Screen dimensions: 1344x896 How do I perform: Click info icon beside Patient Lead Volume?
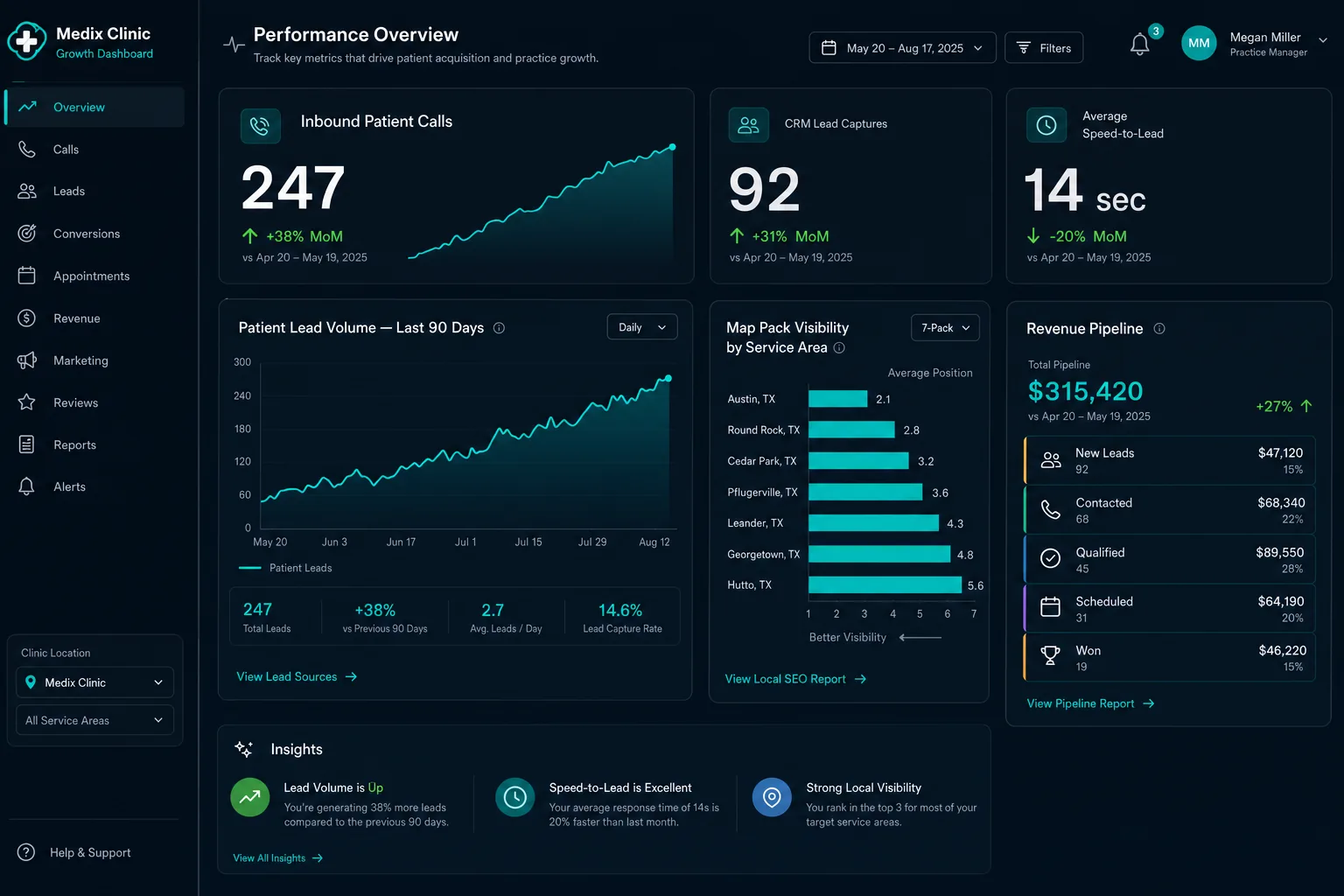click(499, 328)
